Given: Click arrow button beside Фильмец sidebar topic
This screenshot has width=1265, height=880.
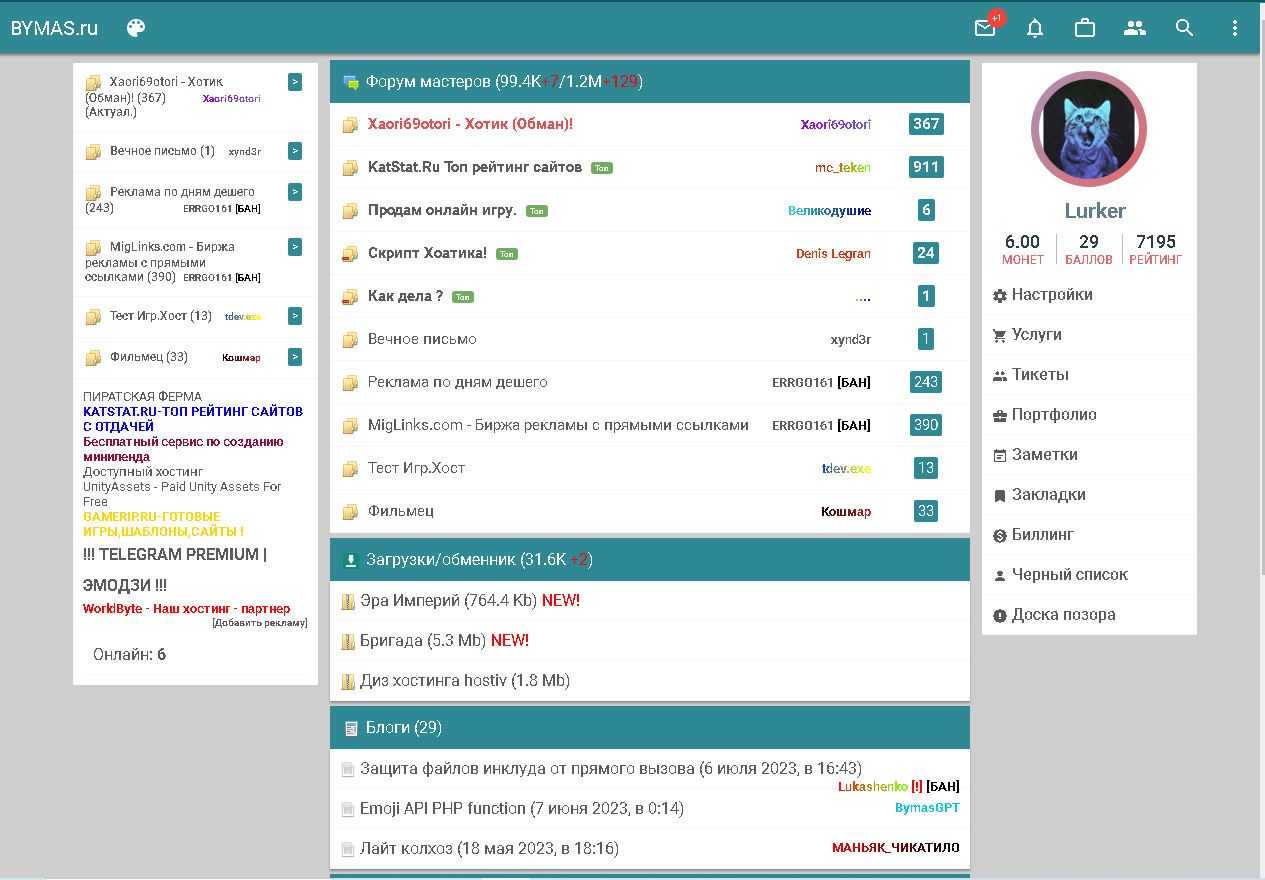Looking at the screenshot, I should pyautogui.click(x=295, y=357).
